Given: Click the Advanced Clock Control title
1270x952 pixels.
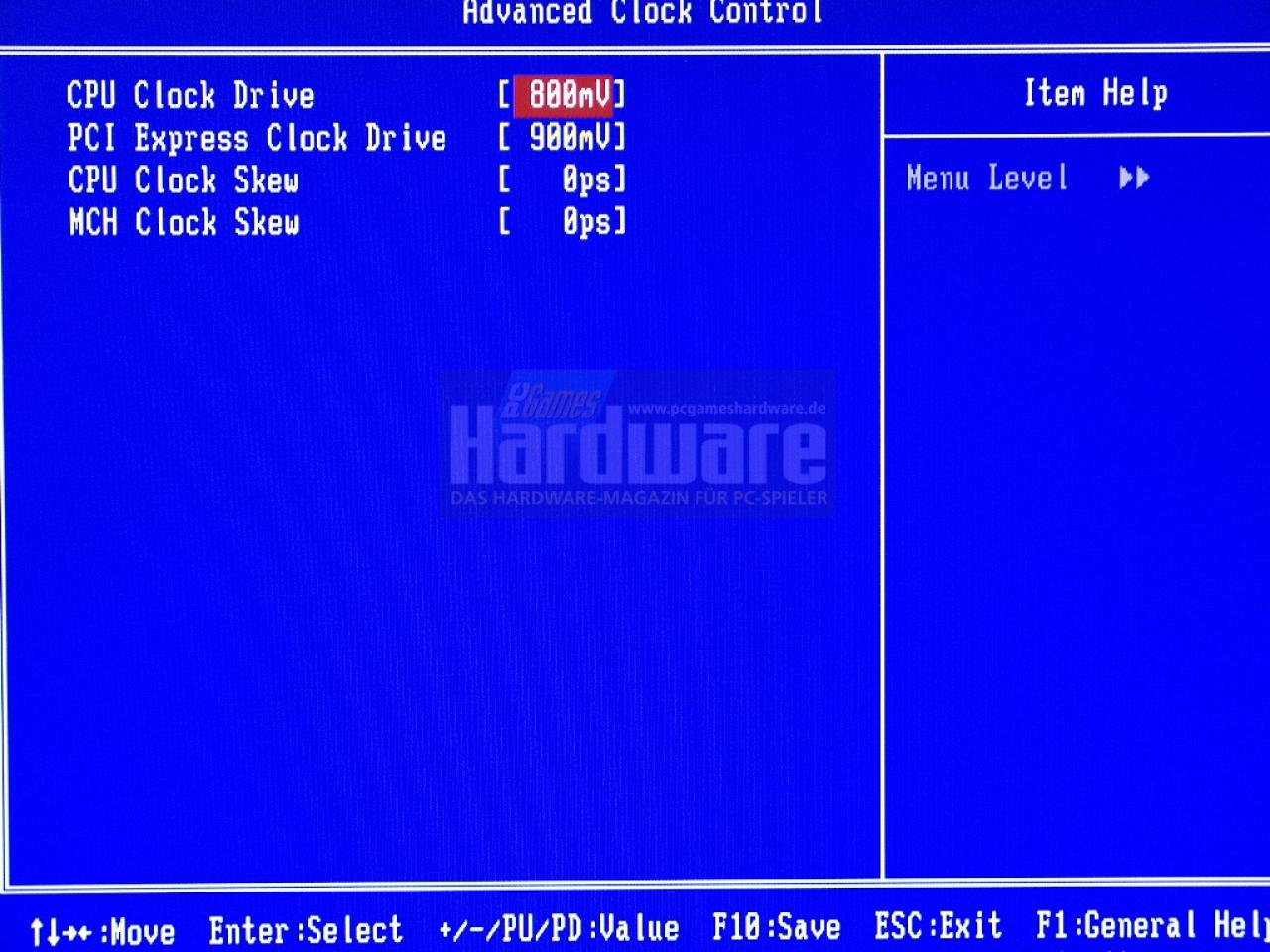Looking at the screenshot, I should click(643, 13).
